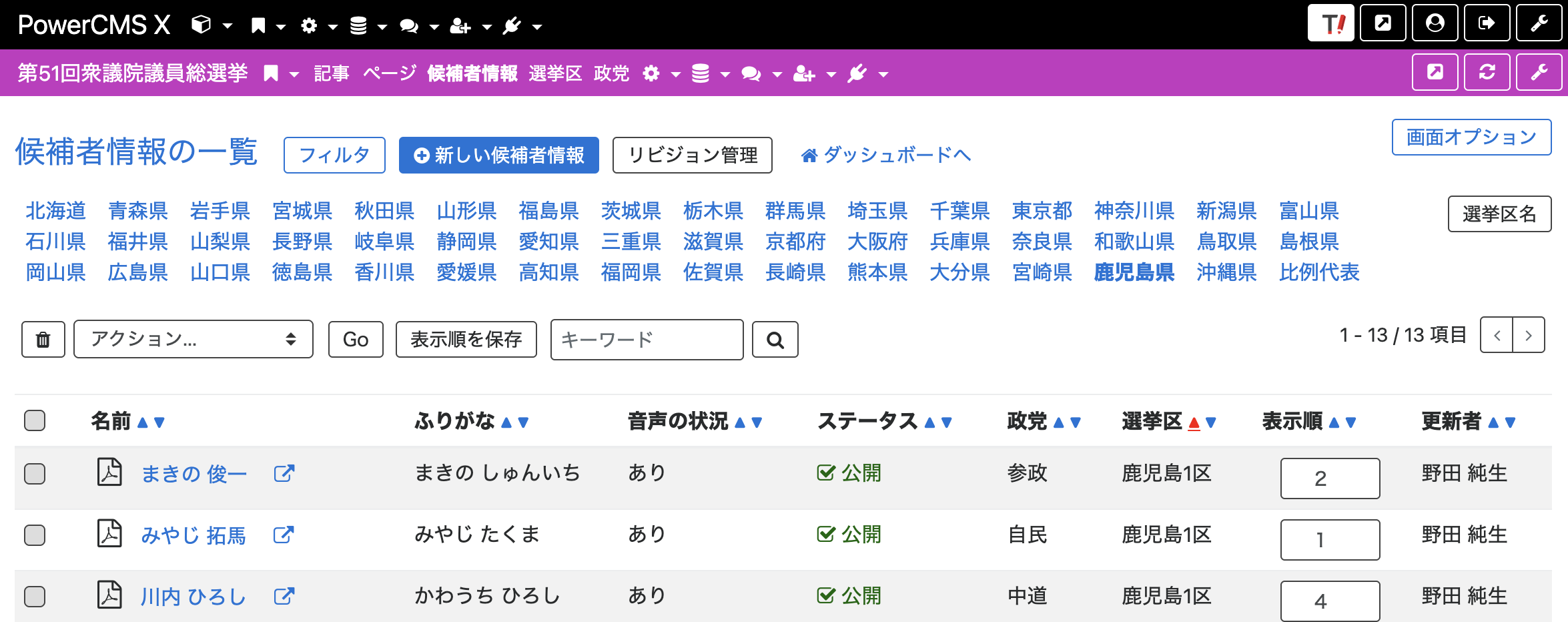Image resolution: width=1568 pixels, height=622 pixels.
Task: Click the add-user icon in the top toolbar
Action: click(461, 25)
